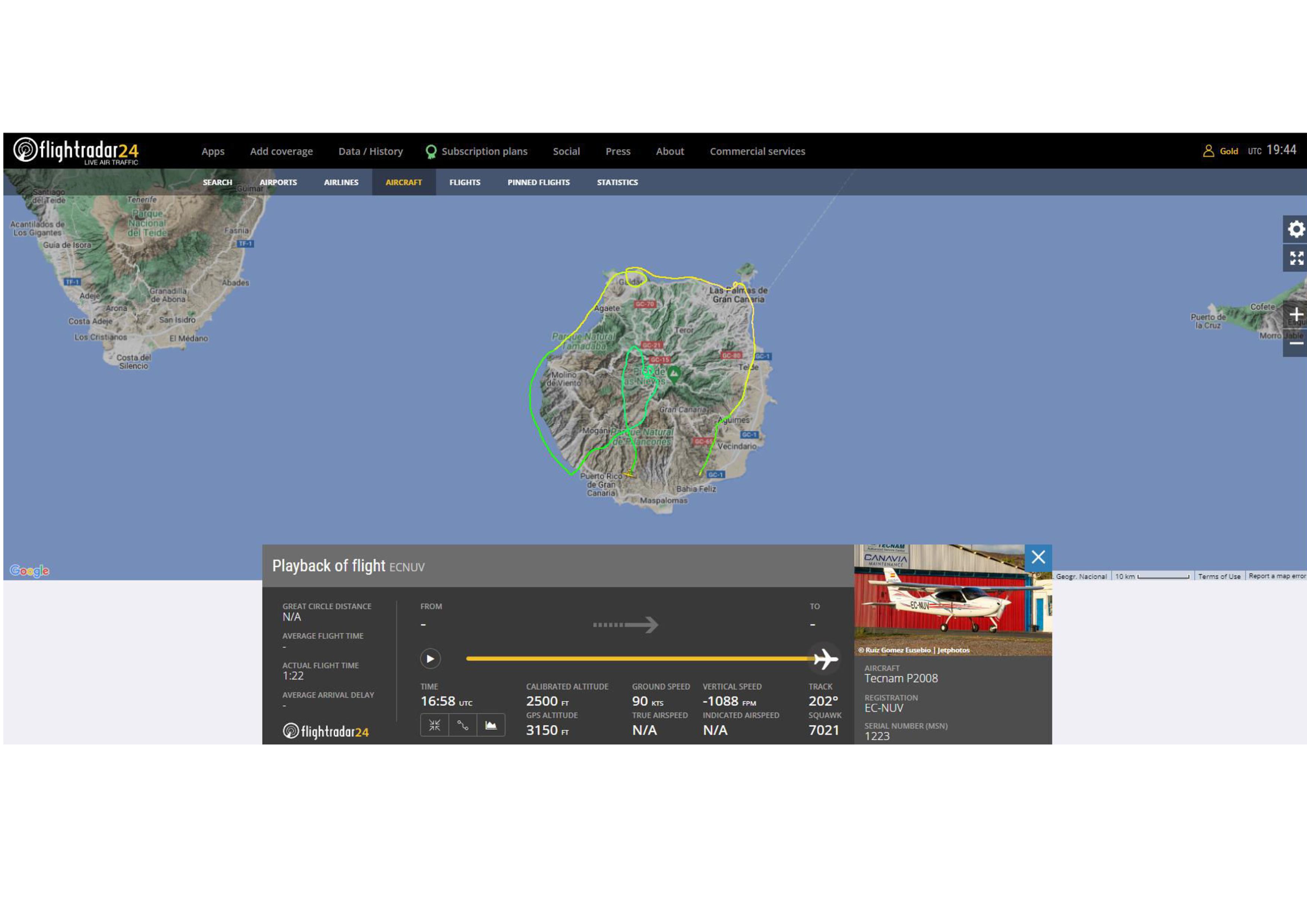Open the Data / History menu

coord(371,151)
